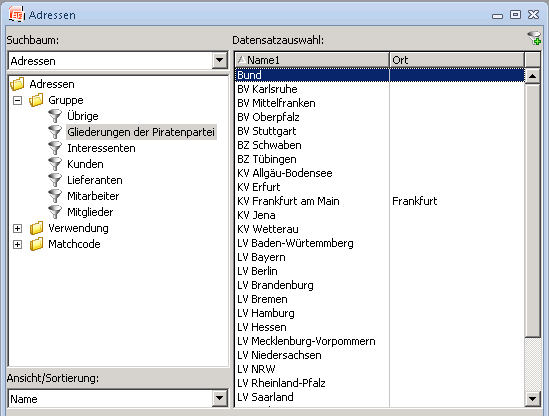Expand the Verwendung folder node
Image resolution: width=549 pixels, height=416 pixels.
click(x=18, y=229)
